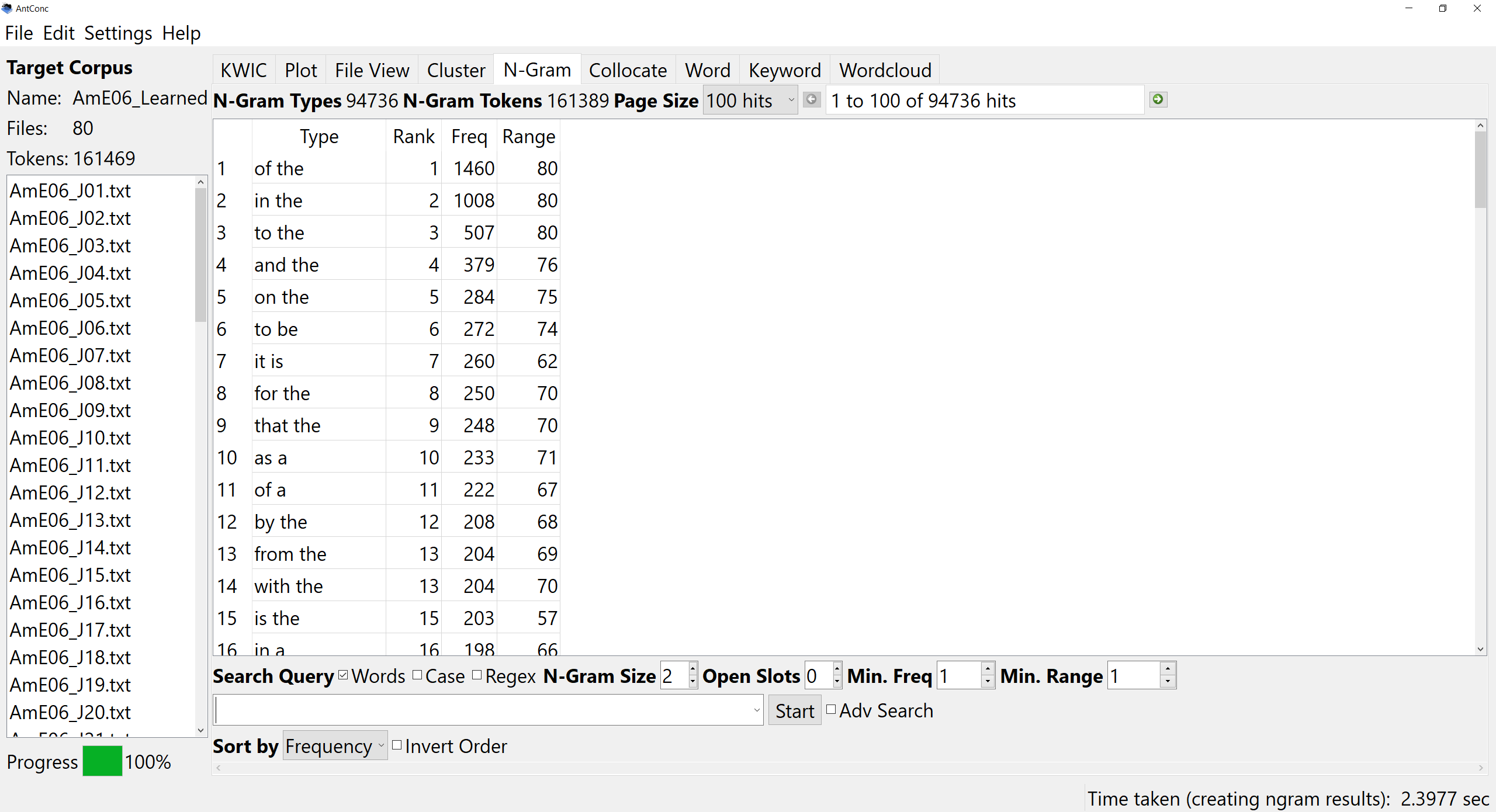The width and height of the screenshot is (1496, 812).
Task: Open the Page Size dropdown
Action: tap(750, 100)
